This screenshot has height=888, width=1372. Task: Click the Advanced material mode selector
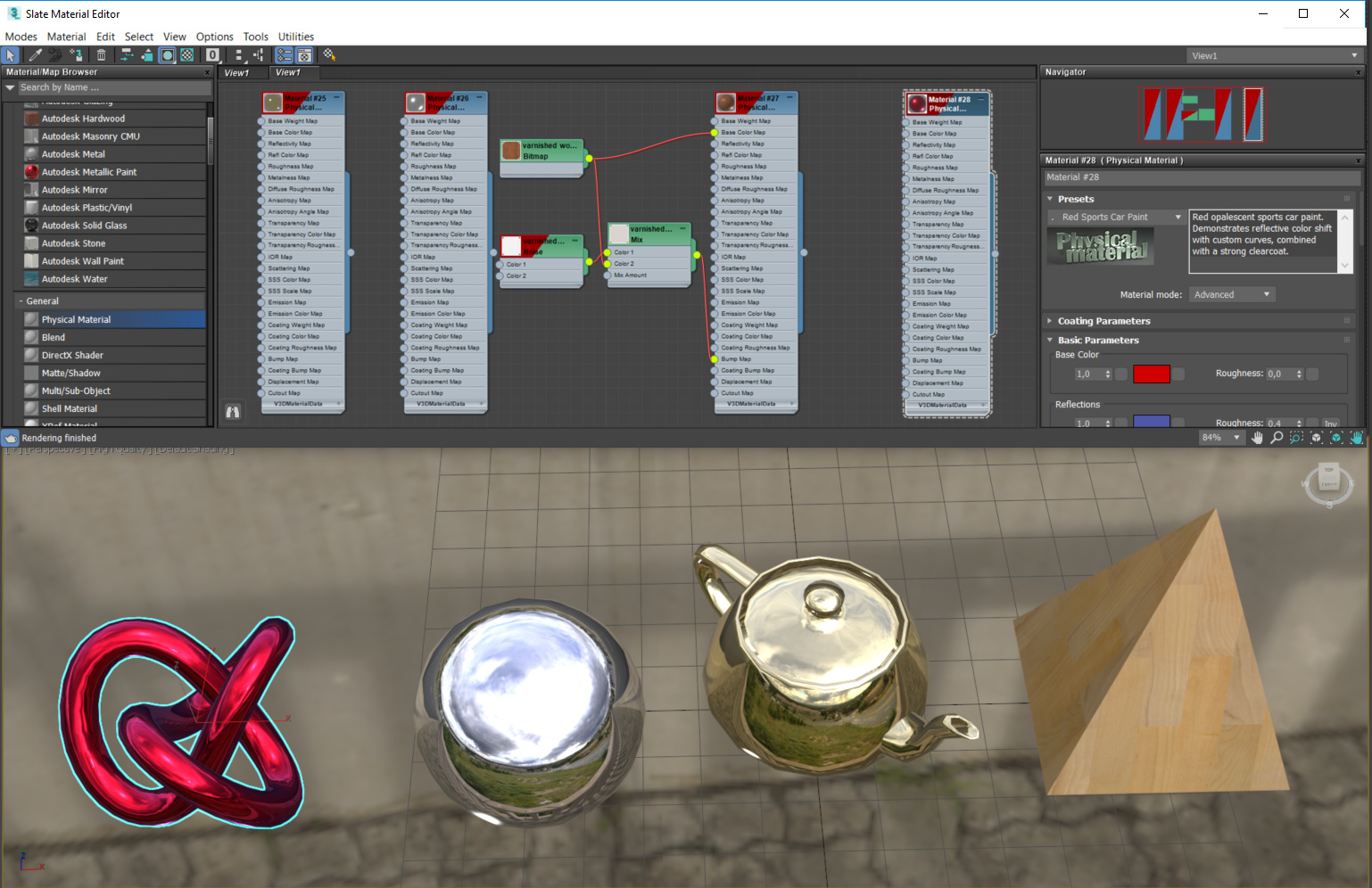click(x=1231, y=294)
